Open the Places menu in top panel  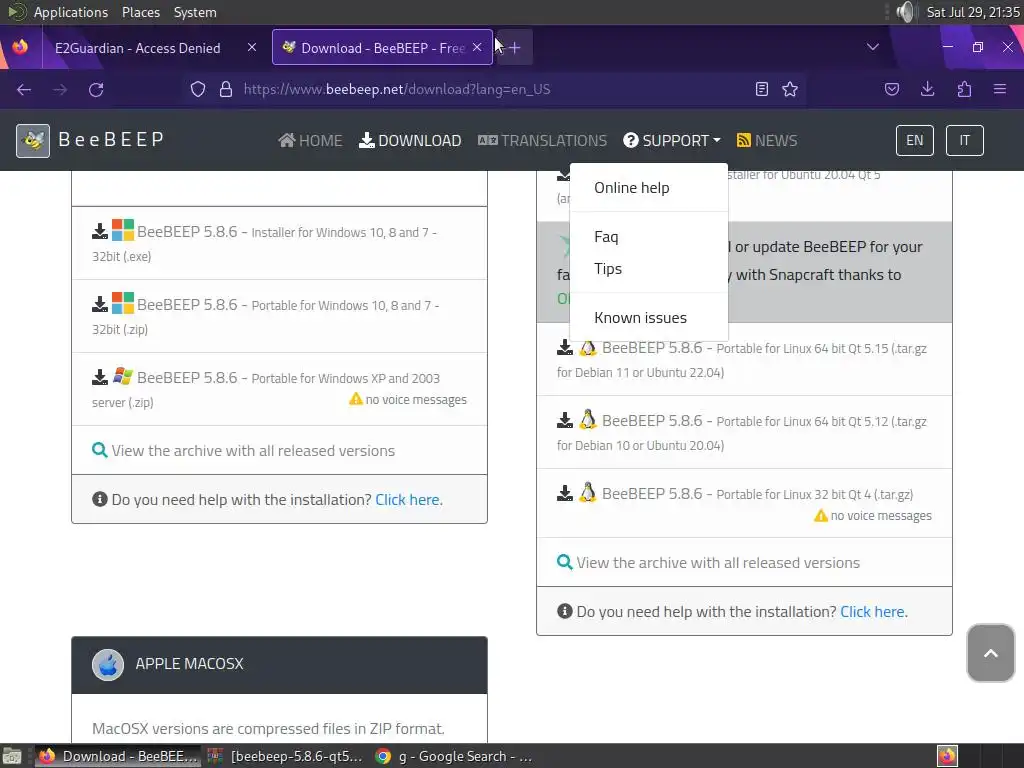pos(140,12)
